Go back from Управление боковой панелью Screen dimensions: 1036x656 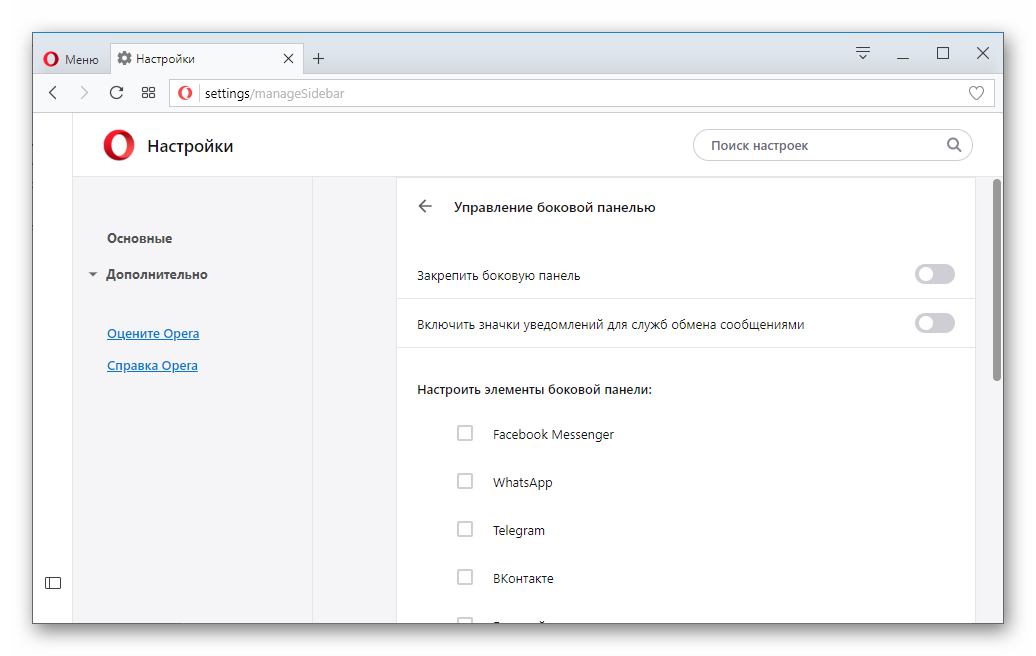(425, 207)
